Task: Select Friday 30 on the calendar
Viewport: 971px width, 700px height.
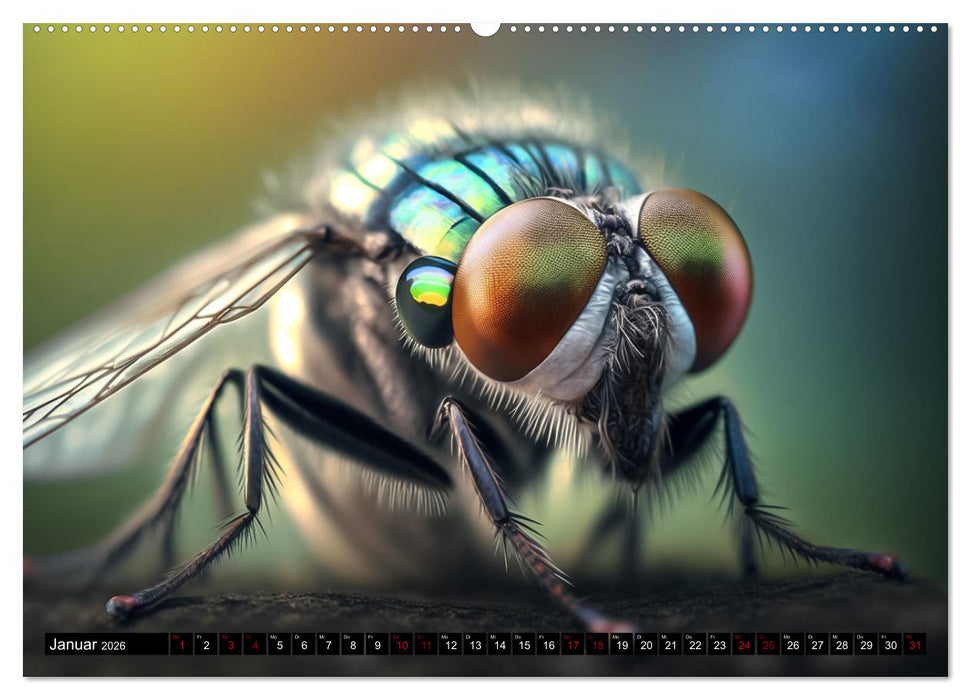Action: [x=891, y=645]
